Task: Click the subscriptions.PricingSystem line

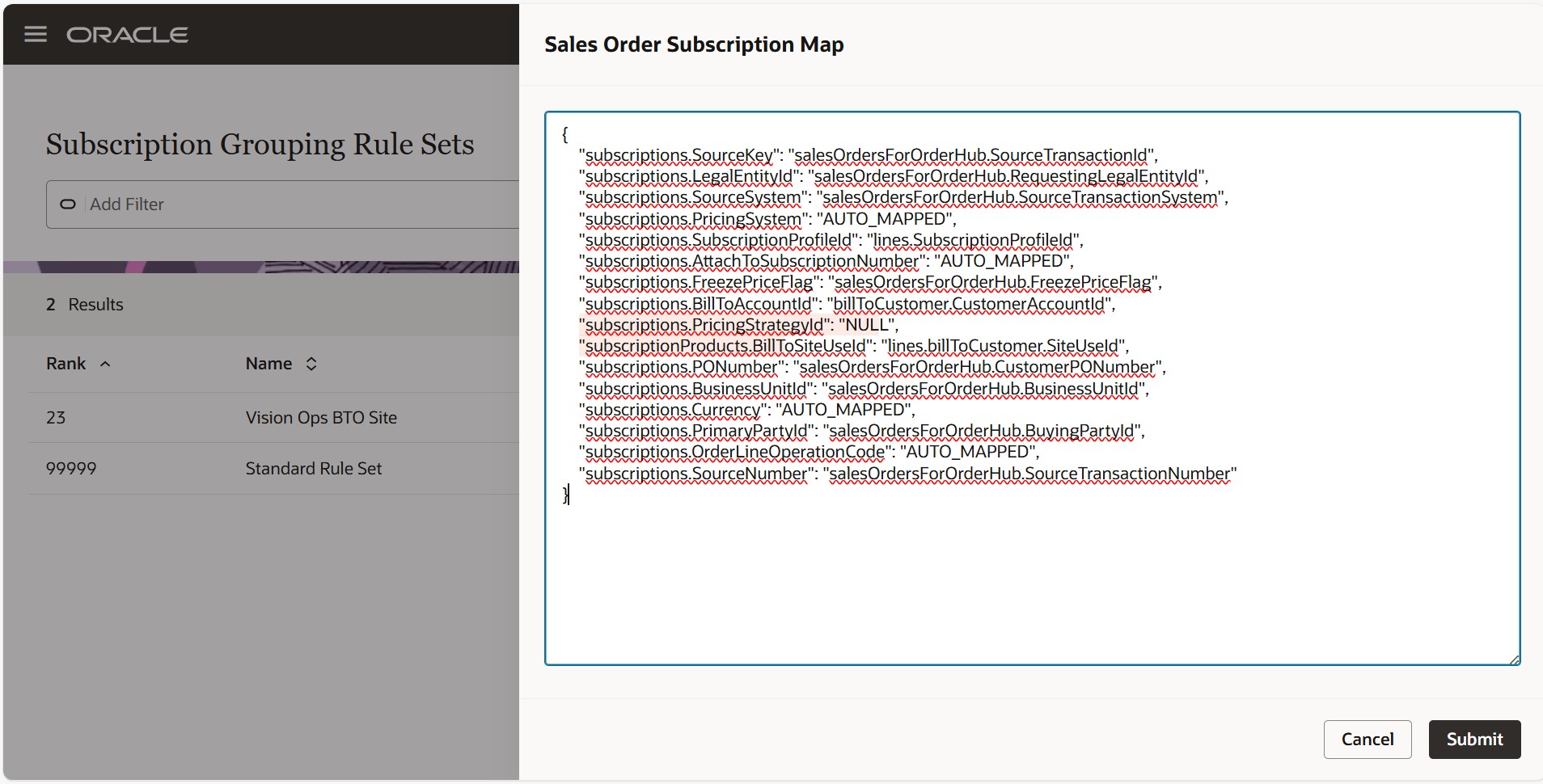Action: pos(767,219)
